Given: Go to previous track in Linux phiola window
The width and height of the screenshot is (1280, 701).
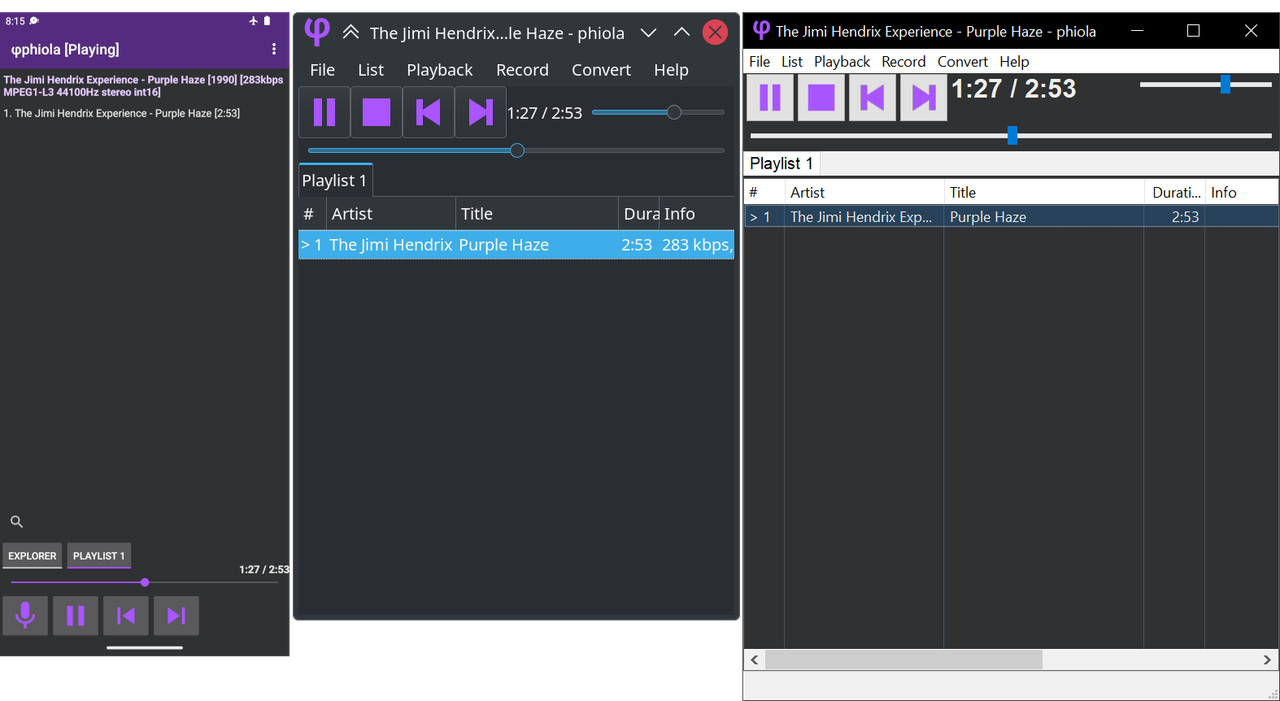Looking at the screenshot, I should 429,112.
